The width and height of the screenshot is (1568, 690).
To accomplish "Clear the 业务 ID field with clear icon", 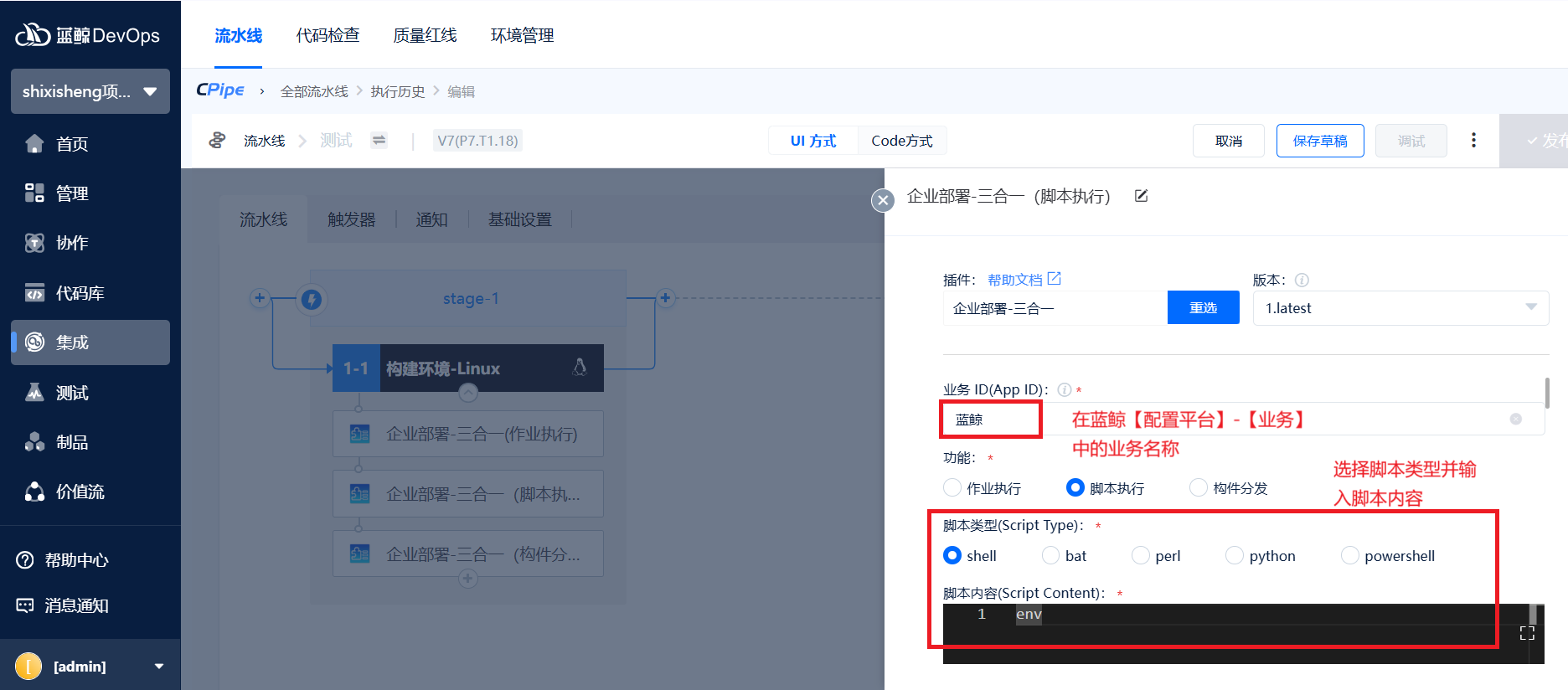I will click(1515, 419).
